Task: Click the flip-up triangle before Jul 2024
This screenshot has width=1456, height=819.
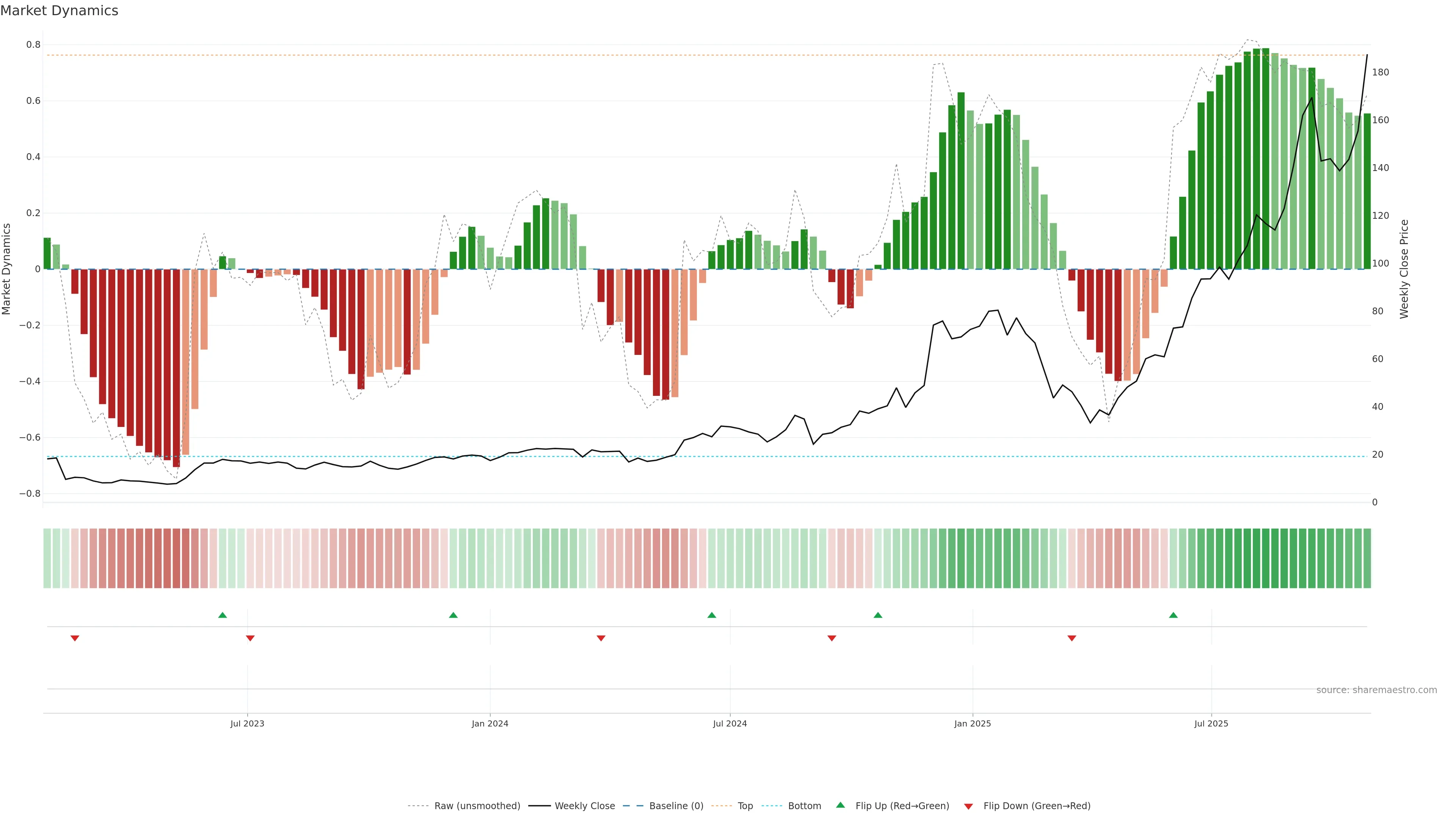Action: pos(712,615)
